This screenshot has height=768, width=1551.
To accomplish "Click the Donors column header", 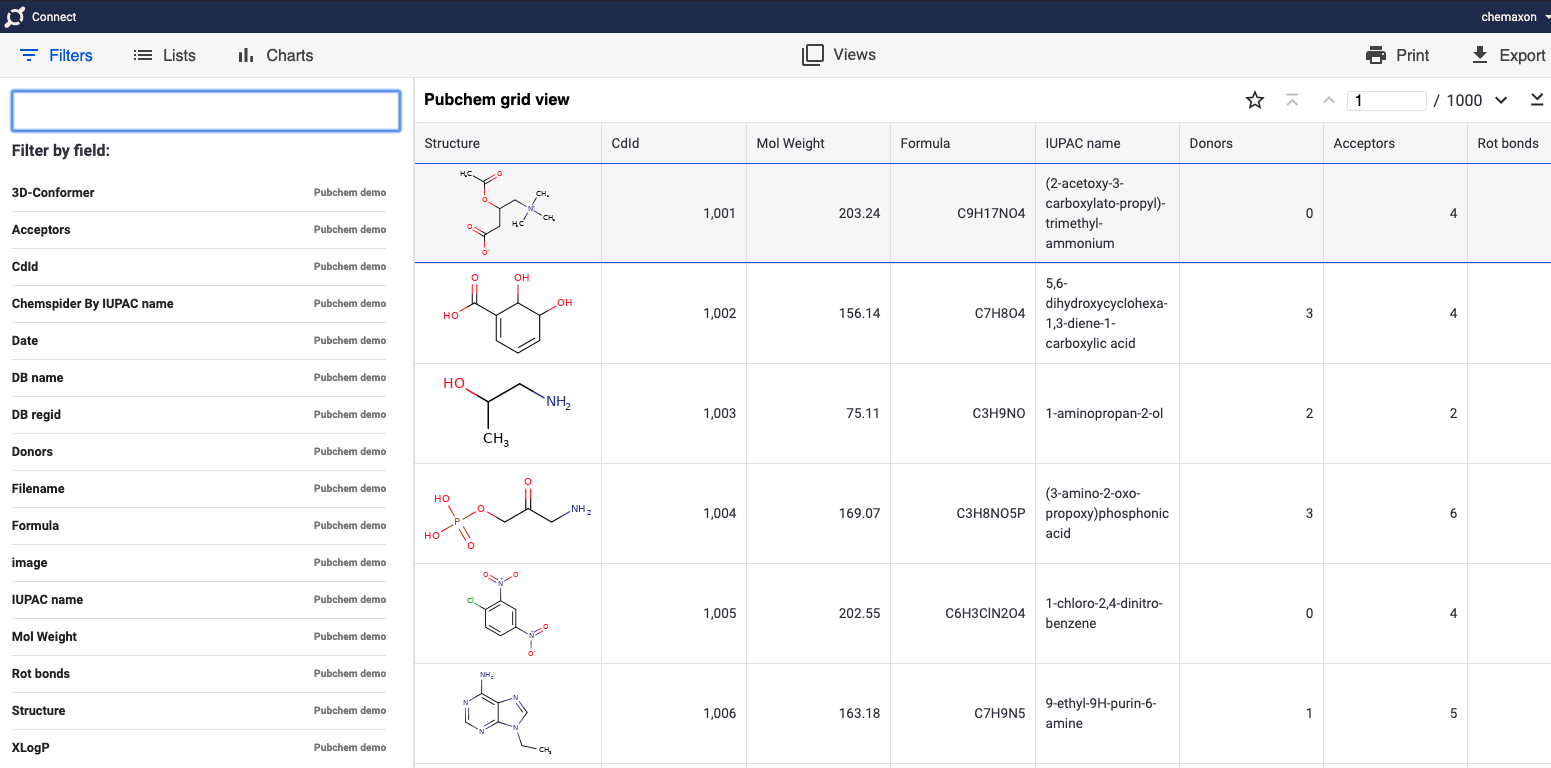I will point(1251,143).
